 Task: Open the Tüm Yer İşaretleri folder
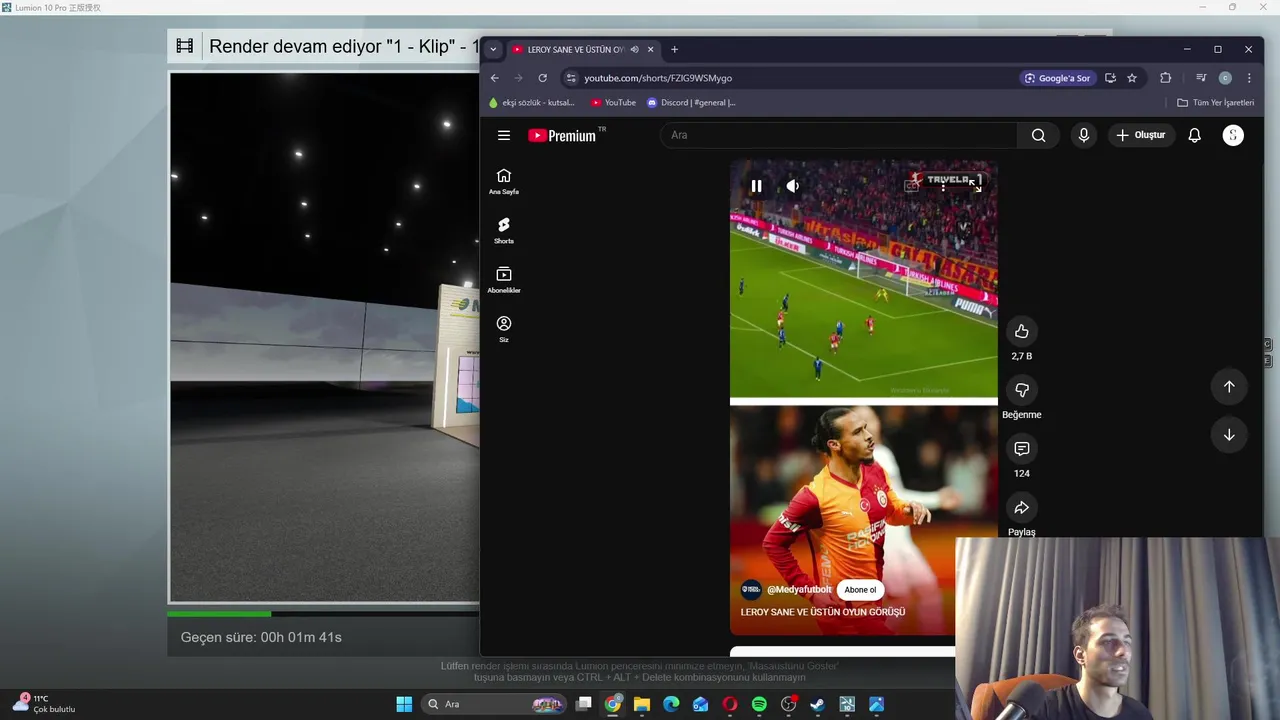click(1215, 102)
